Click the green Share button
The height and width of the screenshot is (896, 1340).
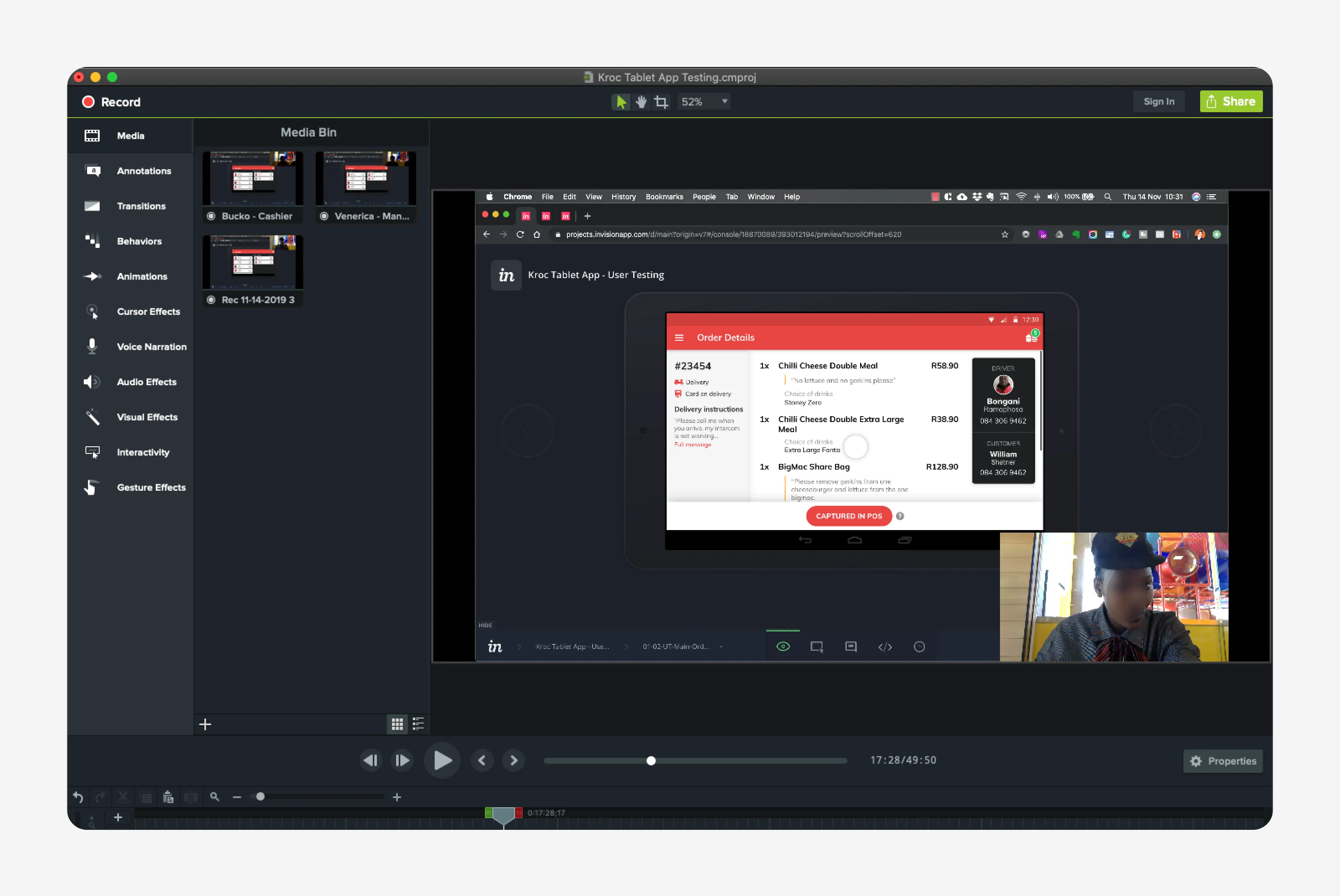[1231, 102]
